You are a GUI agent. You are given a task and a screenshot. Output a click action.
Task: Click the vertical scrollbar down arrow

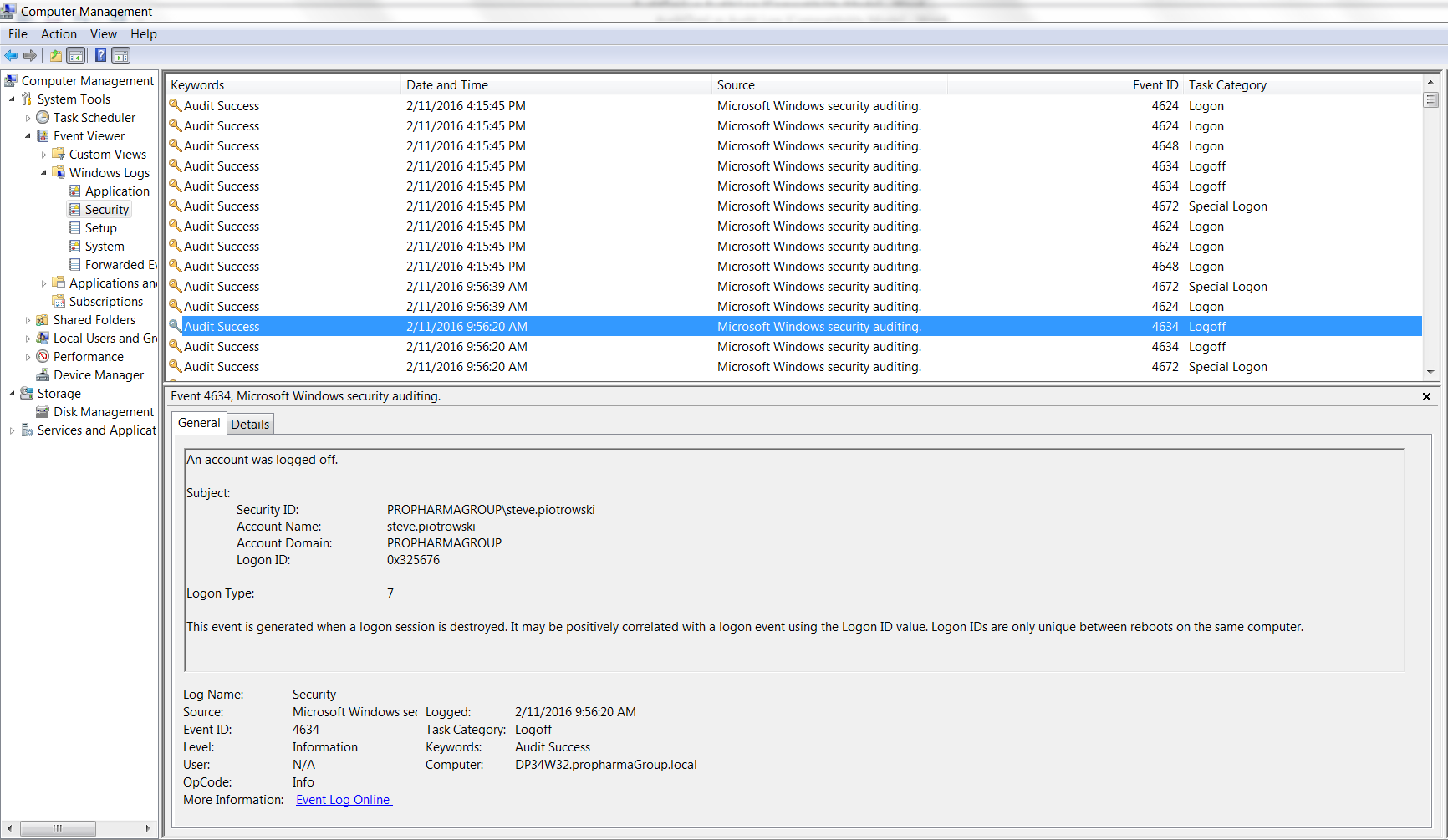[x=1430, y=372]
